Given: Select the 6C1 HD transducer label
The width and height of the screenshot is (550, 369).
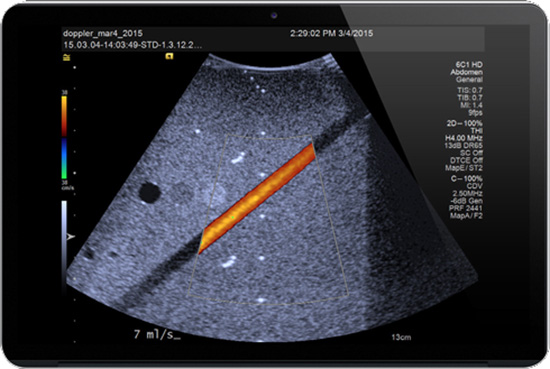Looking at the screenshot, I should pos(469,65).
